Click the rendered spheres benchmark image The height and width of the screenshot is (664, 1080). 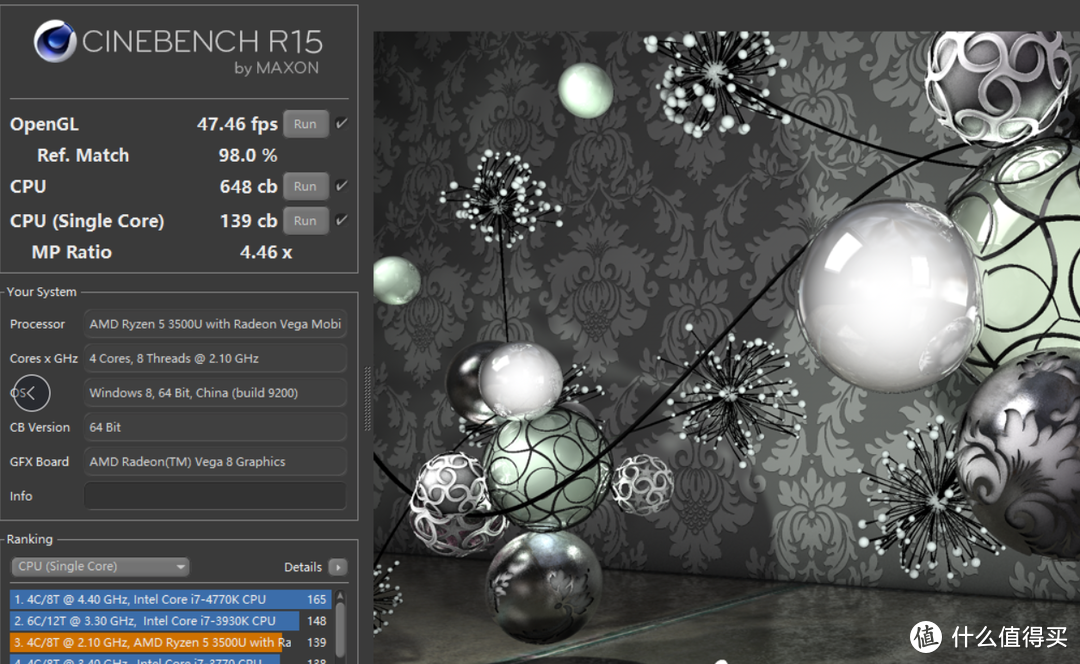(x=727, y=347)
